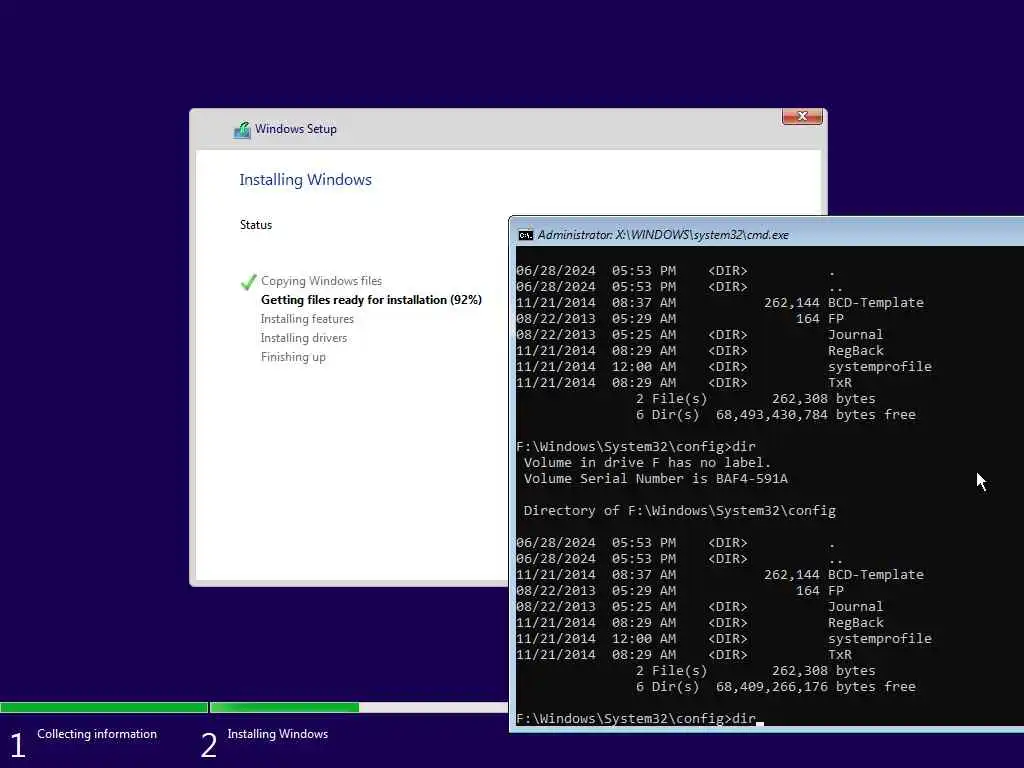The width and height of the screenshot is (1024, 768).
Task: Click the Volume Serial Number BAF4-591A line
Action: [x=656, y=479]
